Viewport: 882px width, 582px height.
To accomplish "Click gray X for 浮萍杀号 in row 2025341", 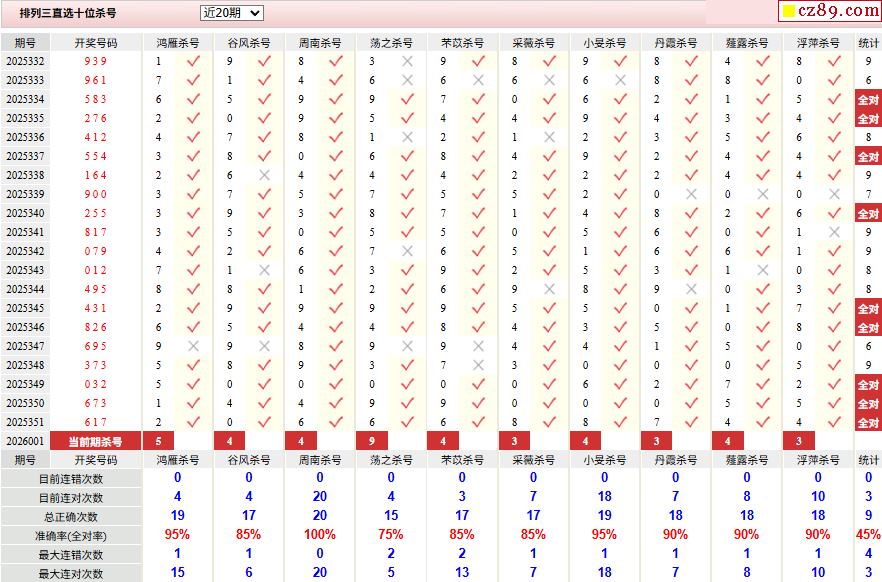I will [x=834, y=232].
